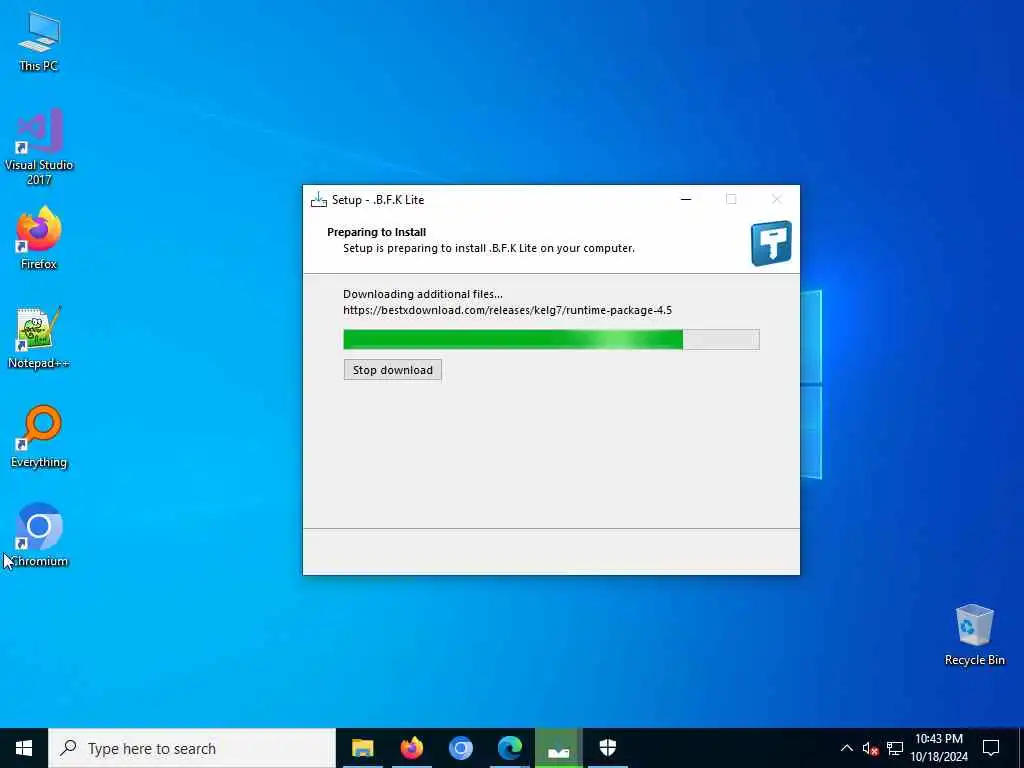Click the greyed-out close button of the Setup window
1024x768 pixels.
point(776,199)
